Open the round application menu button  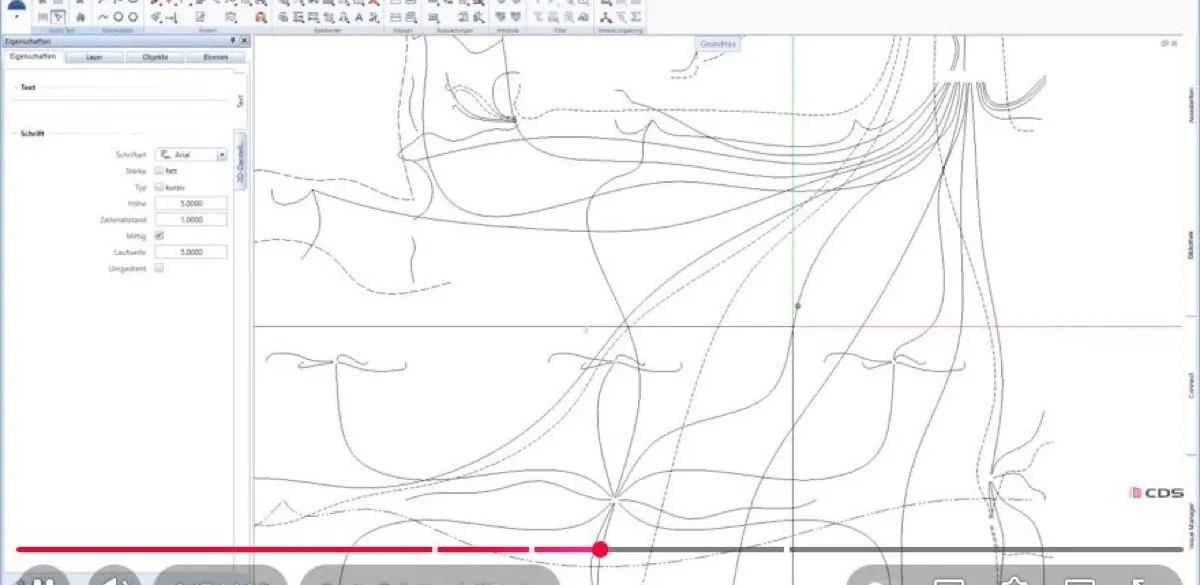pos(17,8)
